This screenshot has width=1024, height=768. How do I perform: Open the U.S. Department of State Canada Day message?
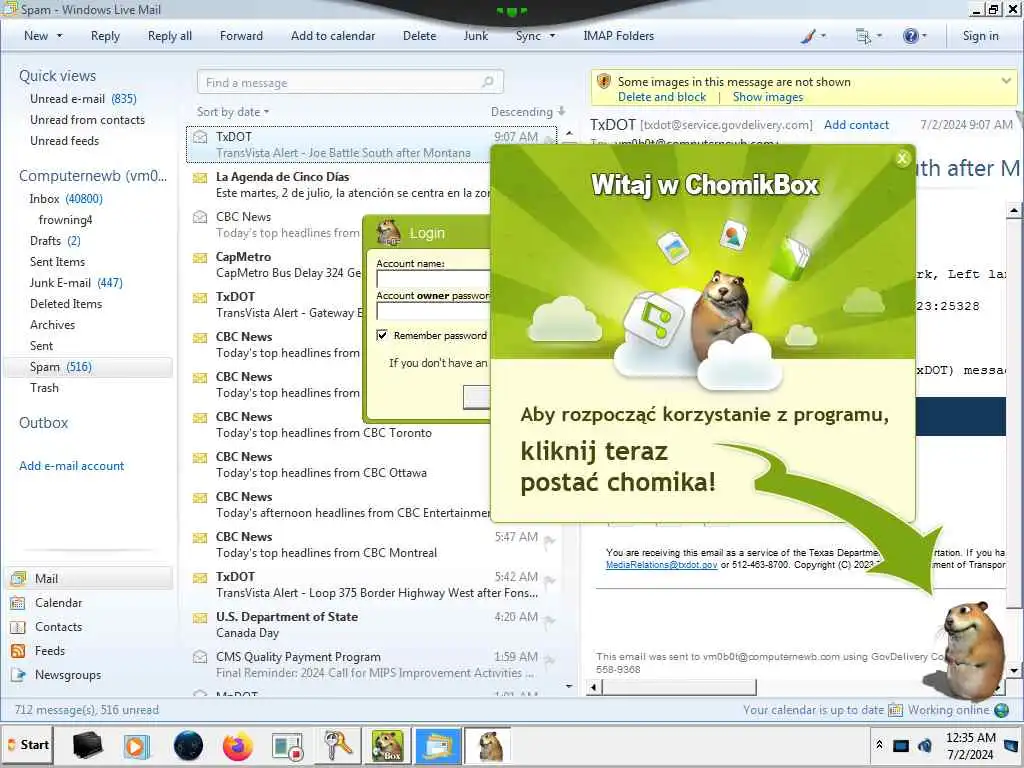(372, 624)
